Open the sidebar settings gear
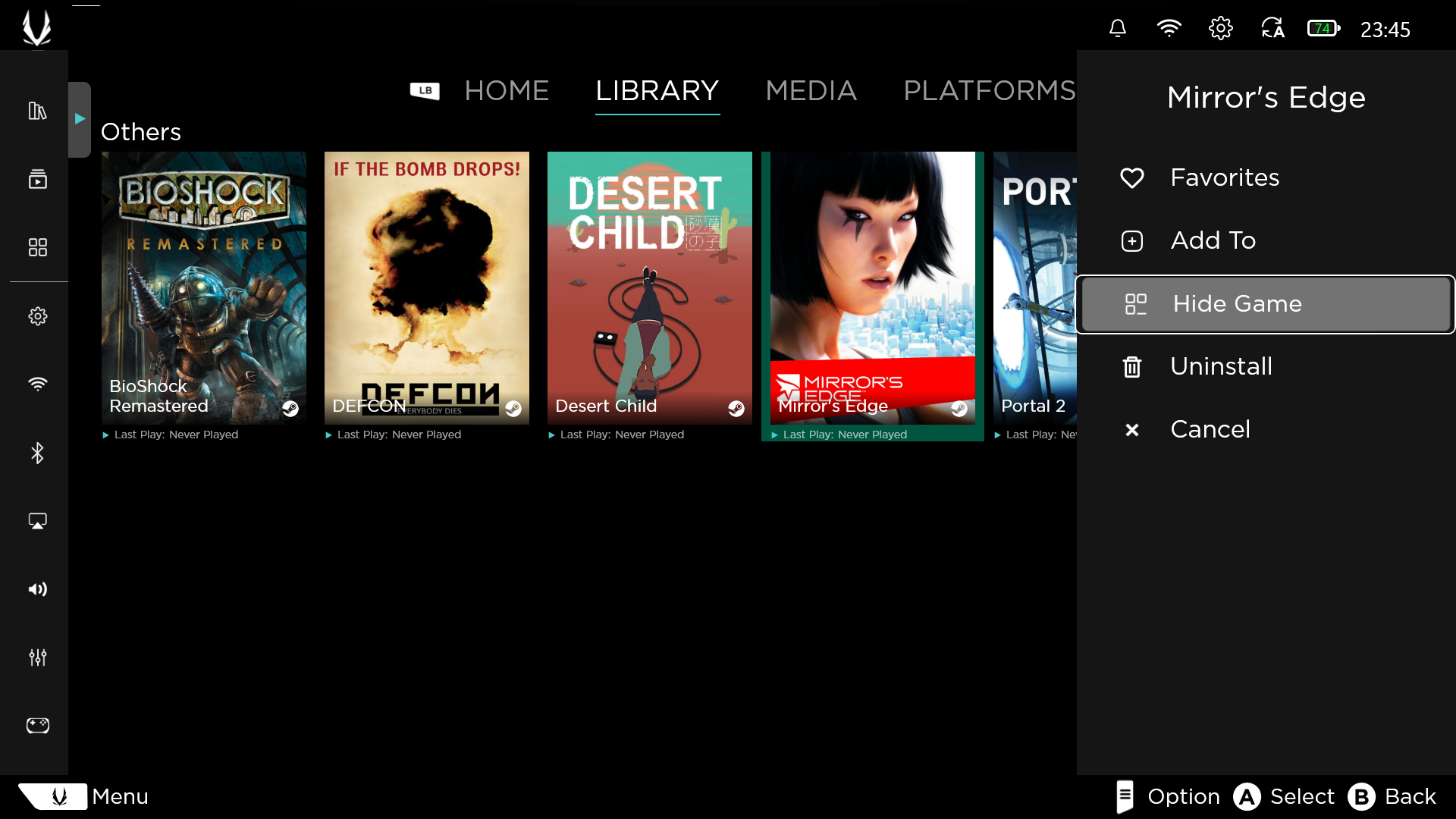The height and width of the screenshot is (819, 1456). click(x=37, y=316)
